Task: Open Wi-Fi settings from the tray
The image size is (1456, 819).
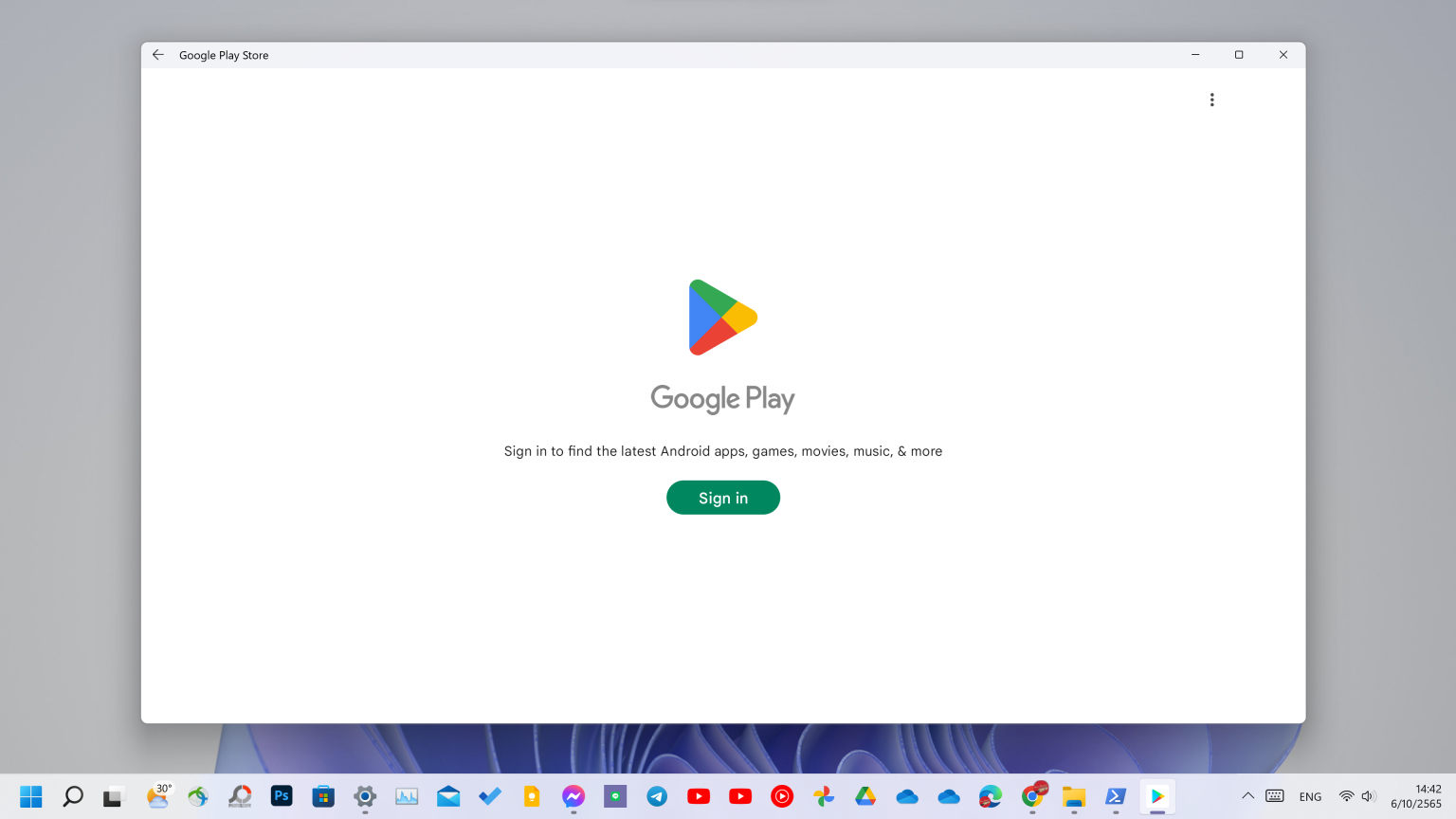Action: click(1346, 796)
